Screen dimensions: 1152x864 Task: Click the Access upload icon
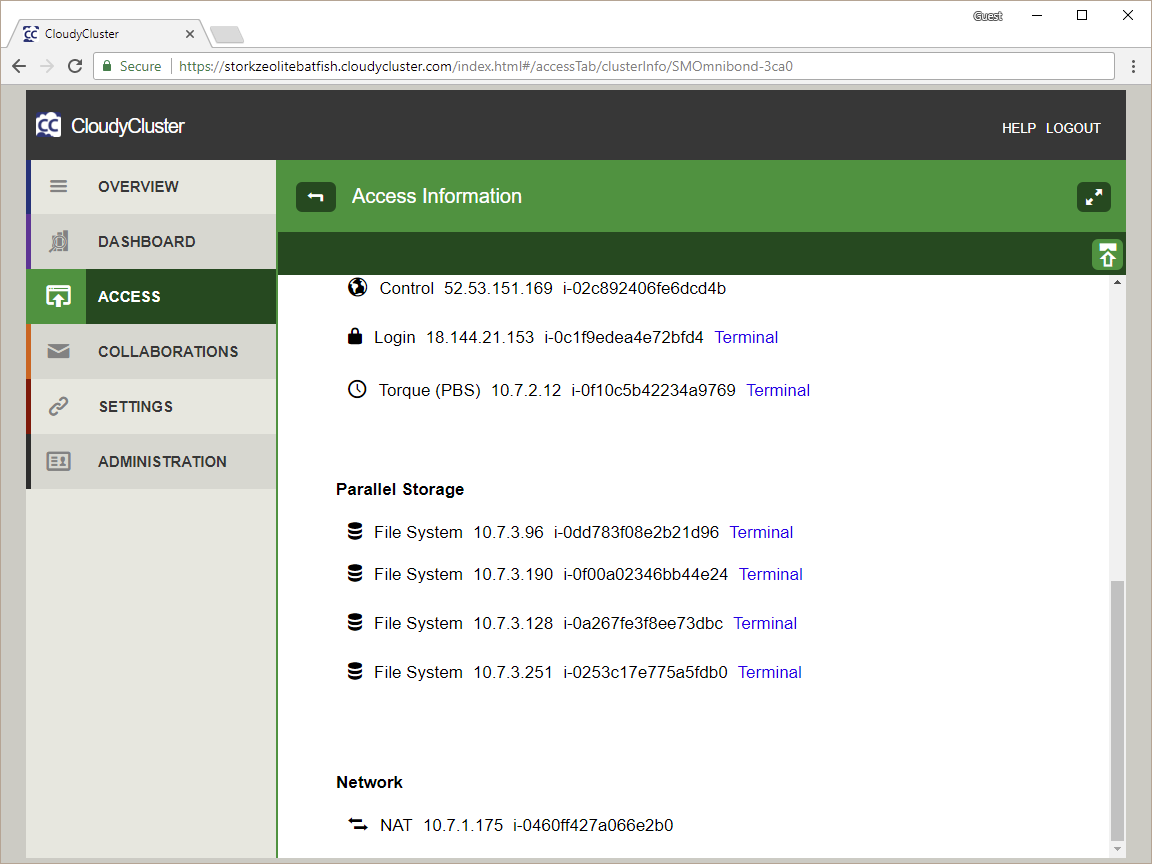pos(58,296)
